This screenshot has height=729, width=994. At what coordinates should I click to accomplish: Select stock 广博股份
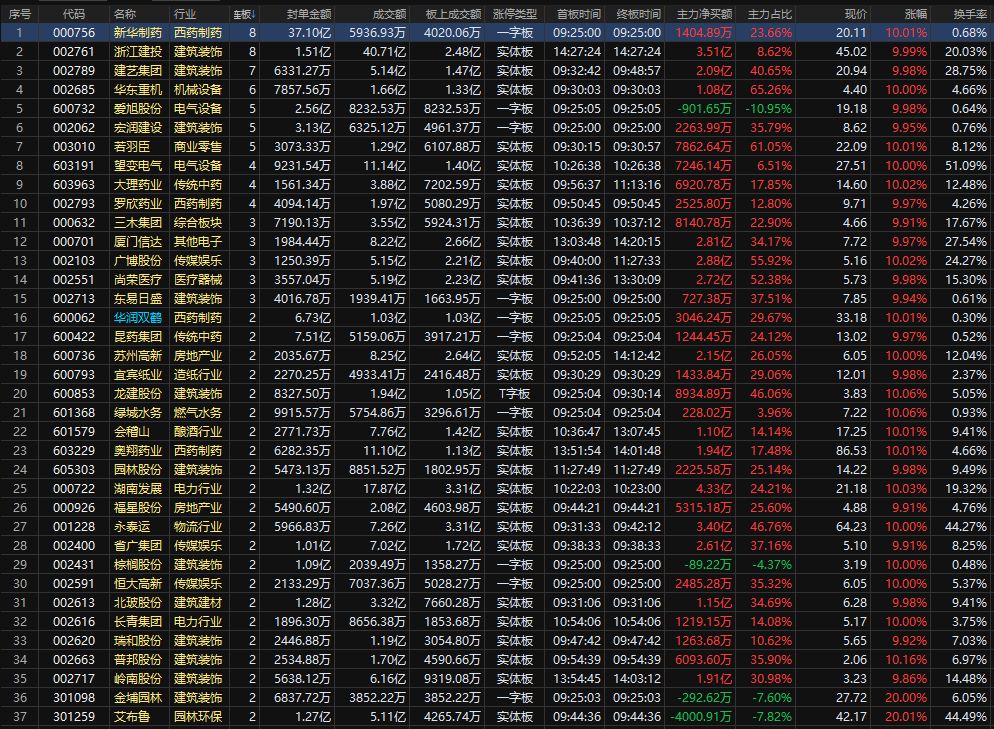coord(138,261)
